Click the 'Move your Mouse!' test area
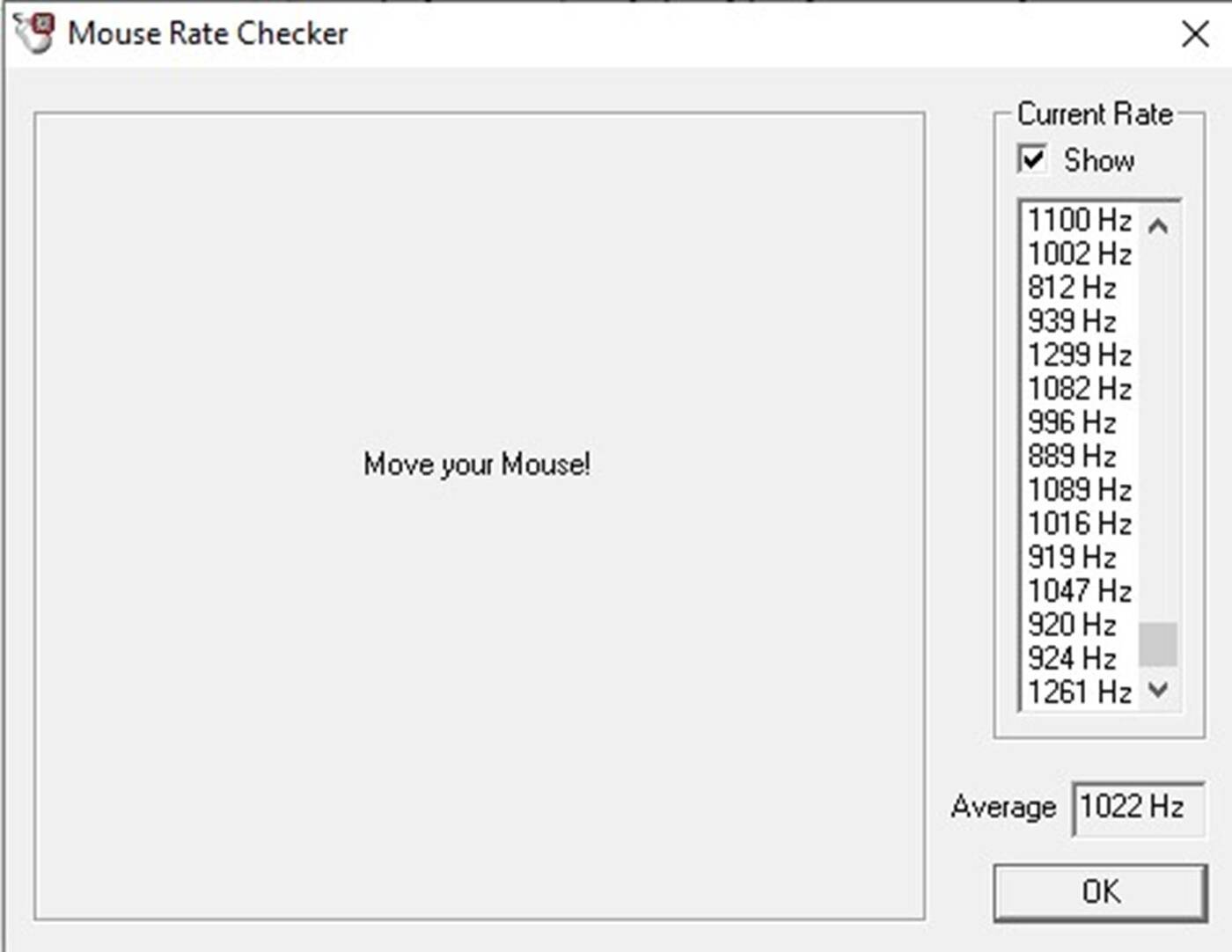The height and width of the screenshot is (952, 1232). [479, 516]
